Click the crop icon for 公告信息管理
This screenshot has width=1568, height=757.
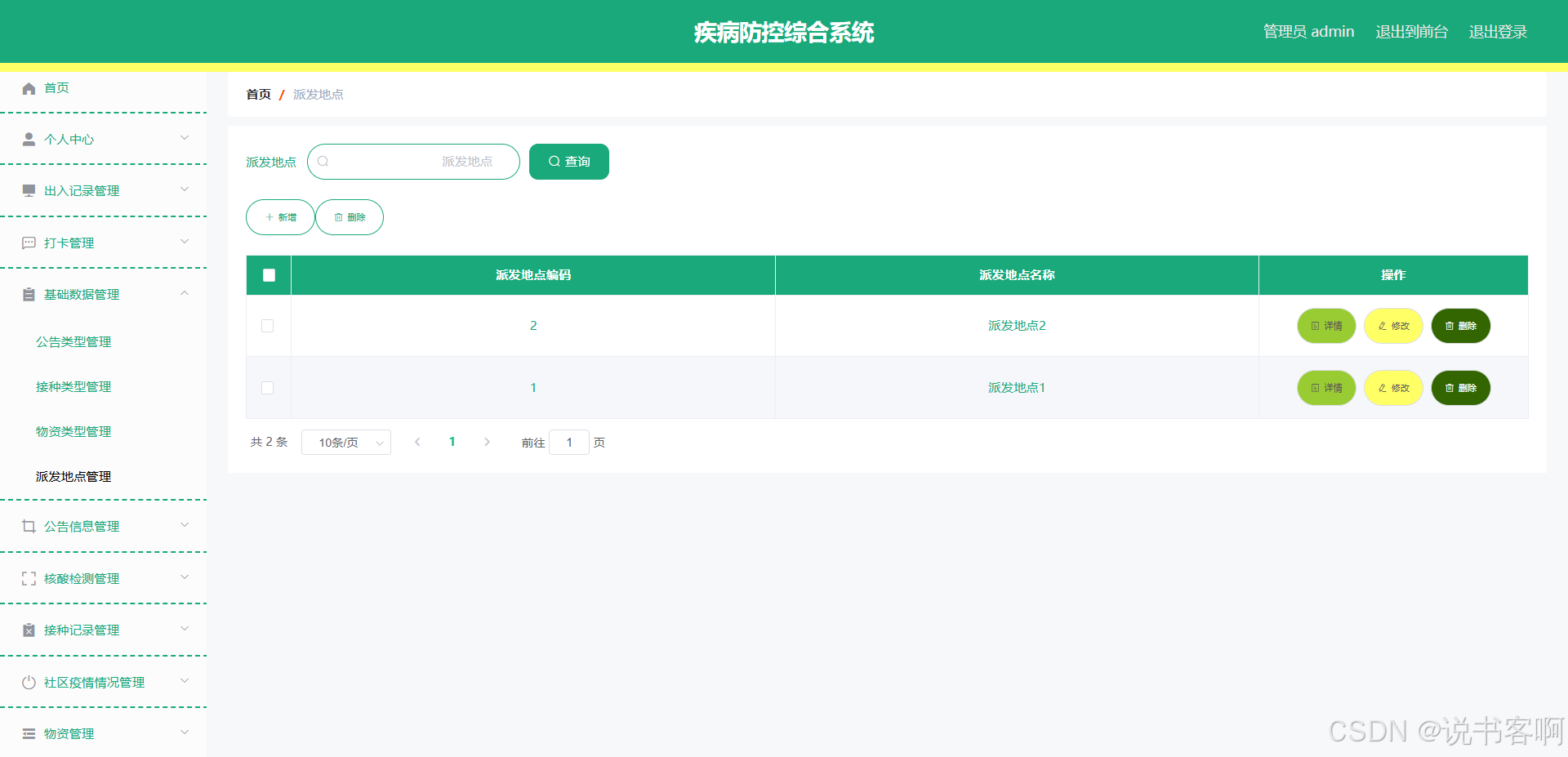29,527
